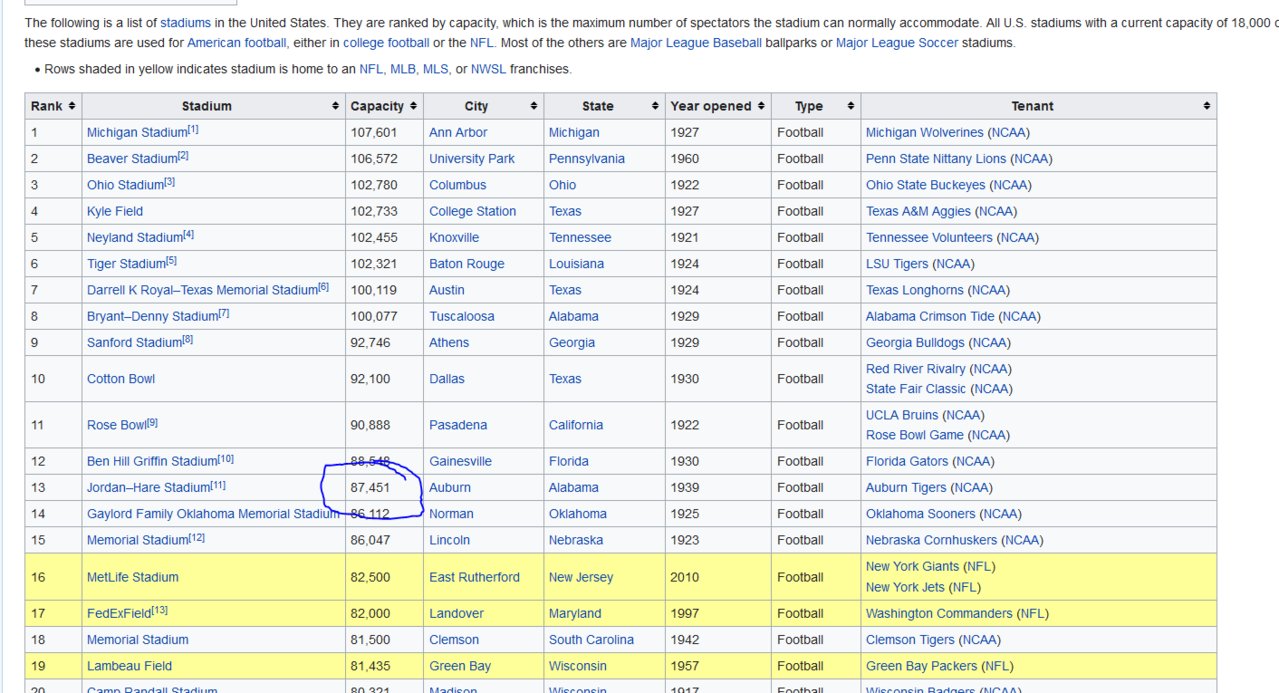Open Ben Hill Griffin Stadium link
The height and width of the screenshot is (693, 1279).
(152, 461)
